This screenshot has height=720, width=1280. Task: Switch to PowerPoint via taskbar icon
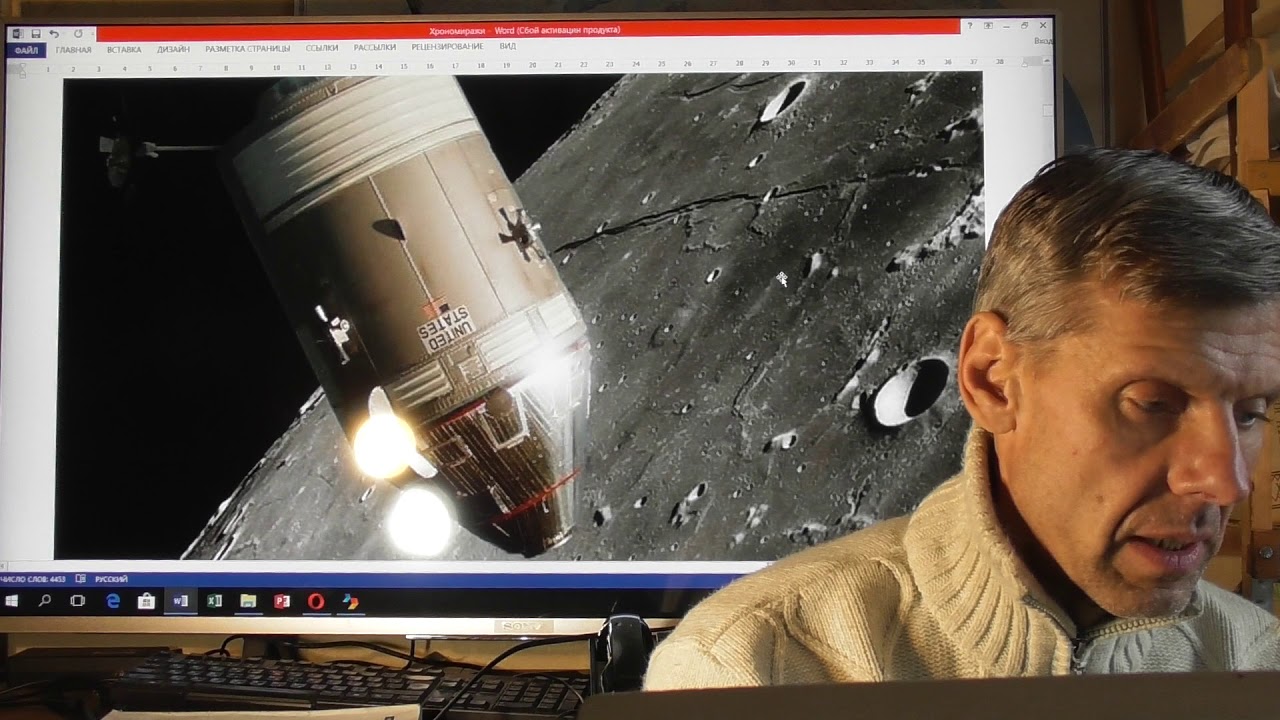coord(282,601)
